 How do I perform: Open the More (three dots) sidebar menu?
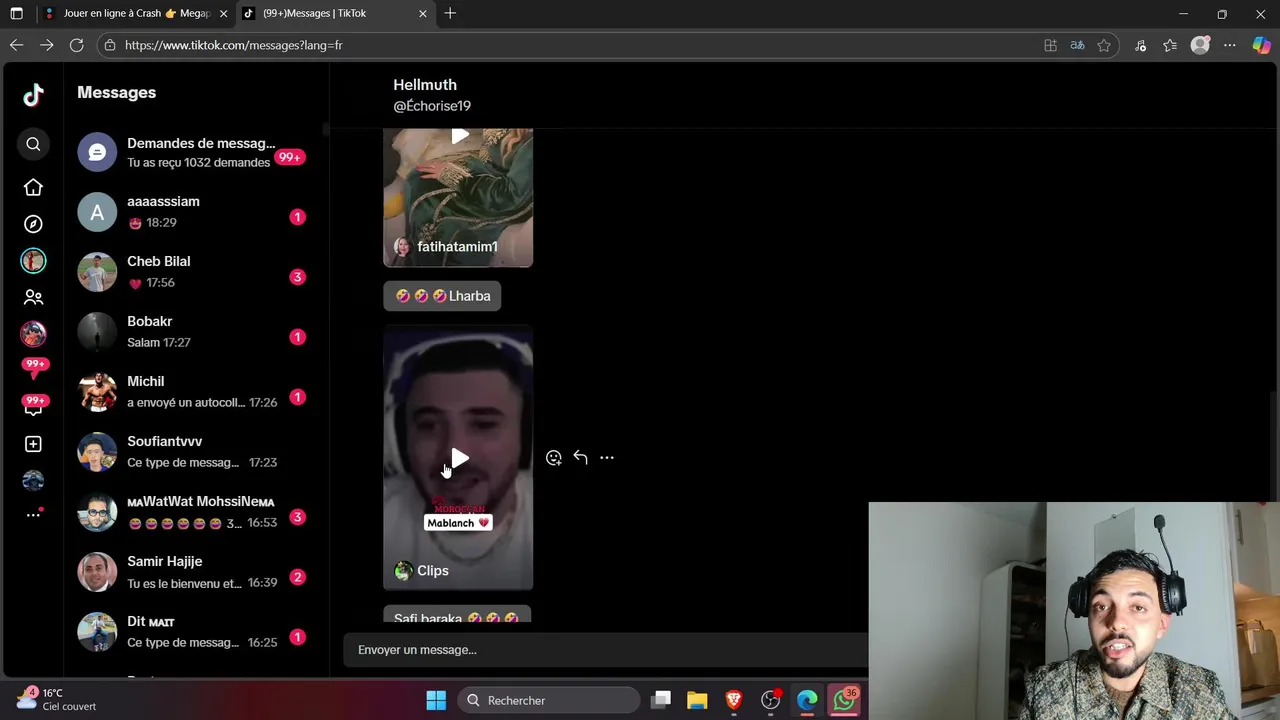33,515
